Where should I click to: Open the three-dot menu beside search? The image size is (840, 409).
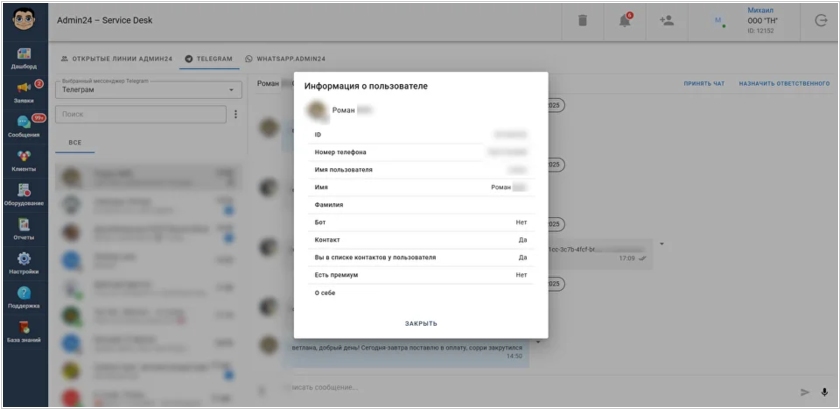[x=236, y=114]
